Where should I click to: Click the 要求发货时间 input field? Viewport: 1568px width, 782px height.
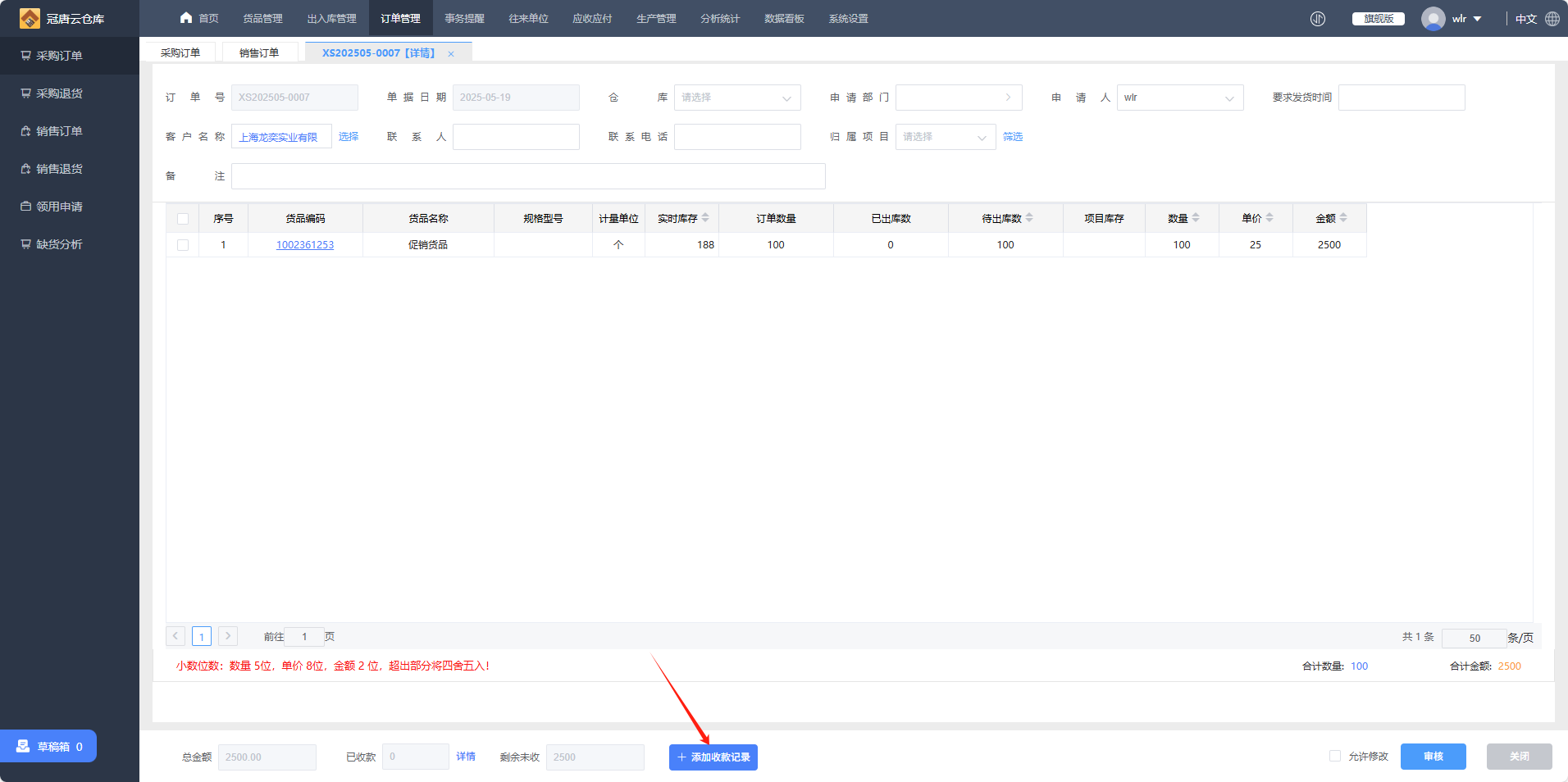(1402, 98)
